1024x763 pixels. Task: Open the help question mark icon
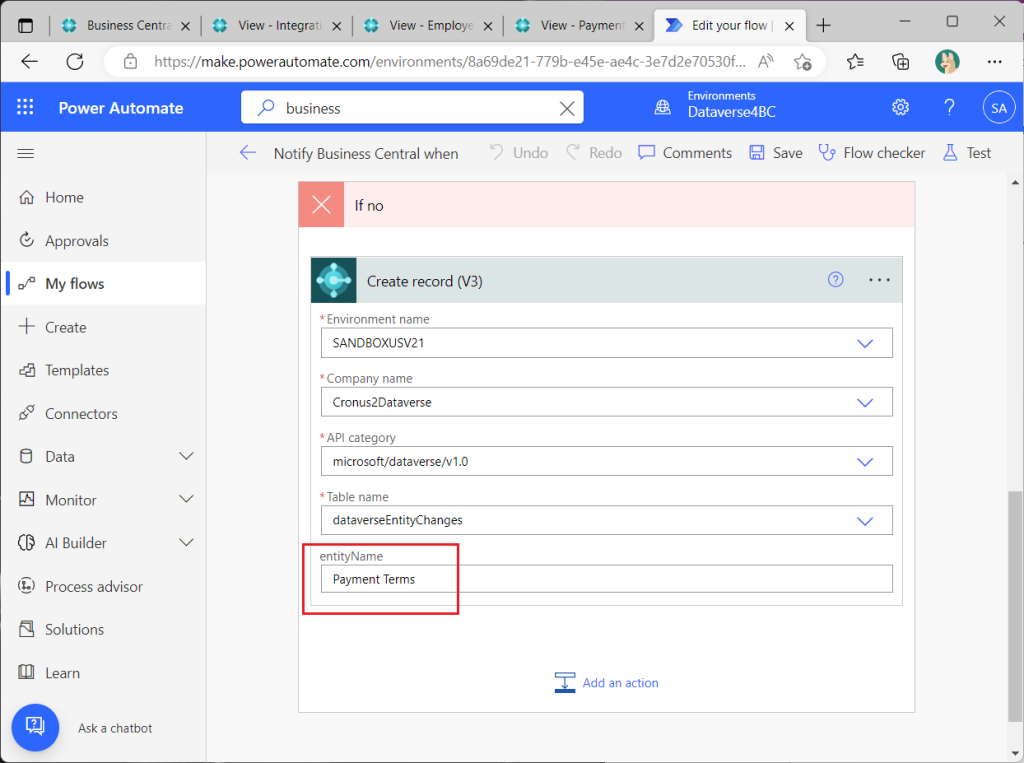(950, 107)
